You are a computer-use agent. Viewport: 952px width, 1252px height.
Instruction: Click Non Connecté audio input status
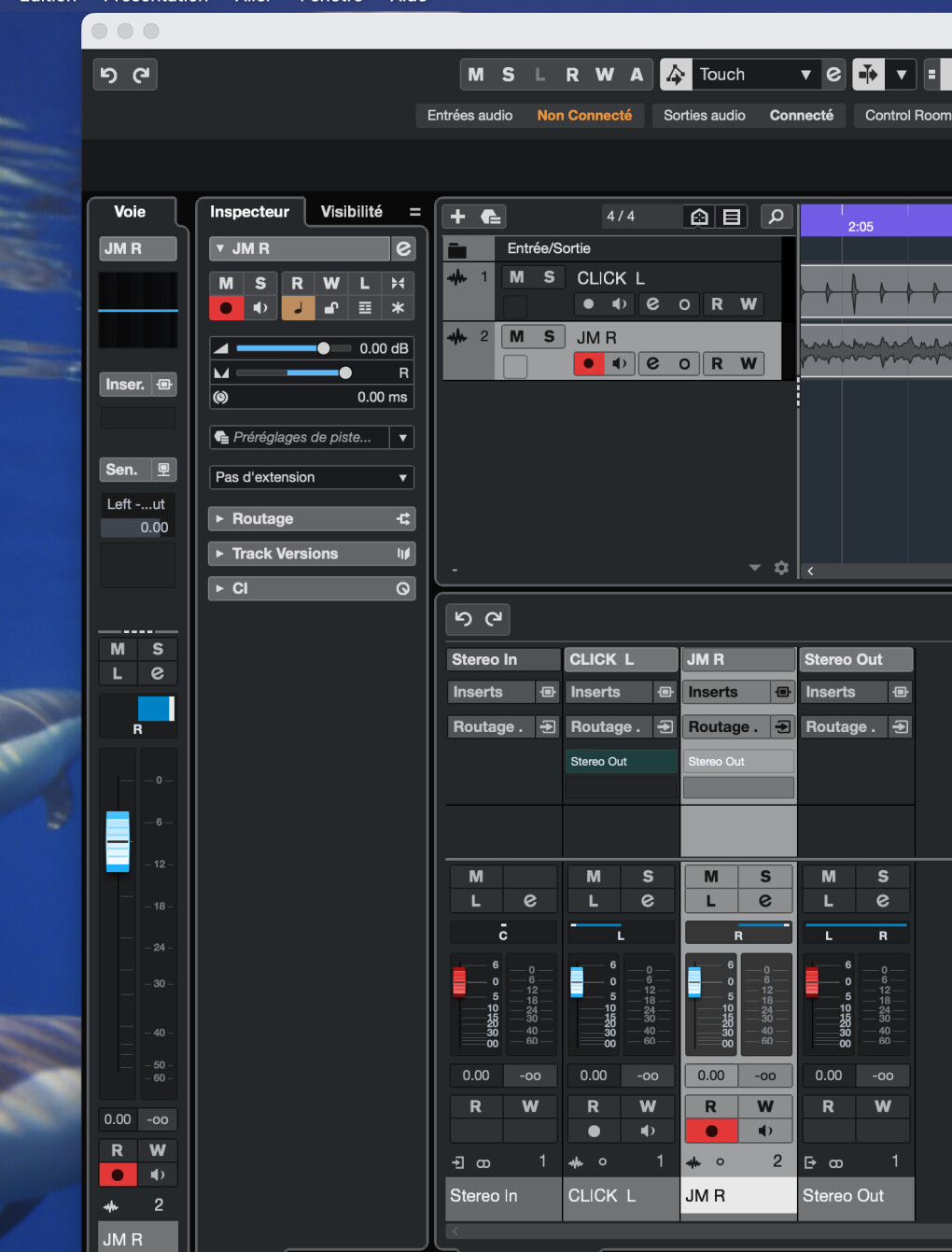click(x=584, y=116)
